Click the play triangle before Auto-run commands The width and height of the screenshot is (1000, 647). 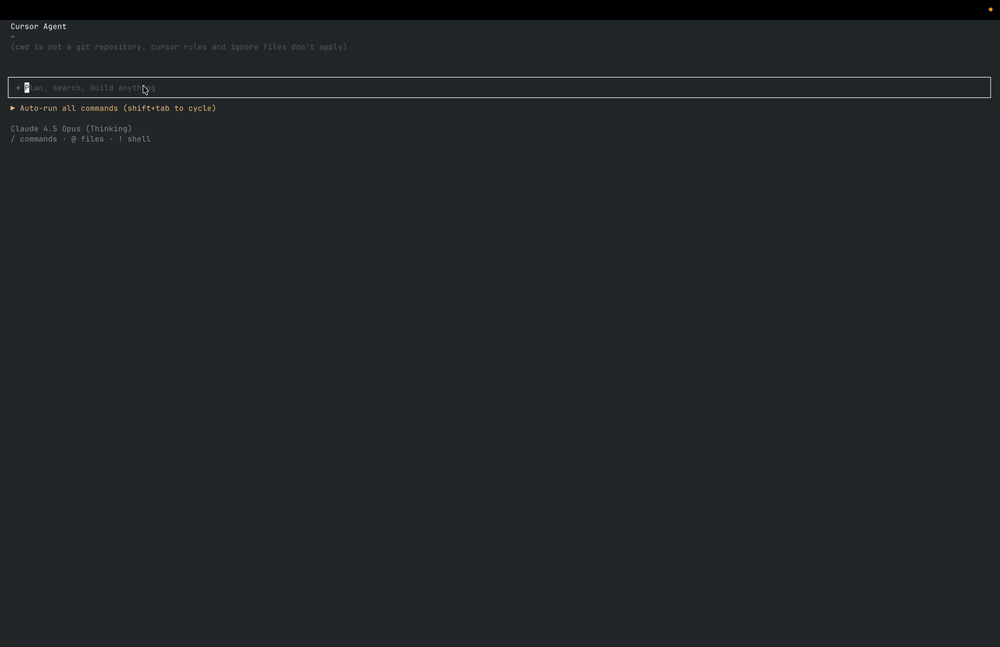click(12, 108)
